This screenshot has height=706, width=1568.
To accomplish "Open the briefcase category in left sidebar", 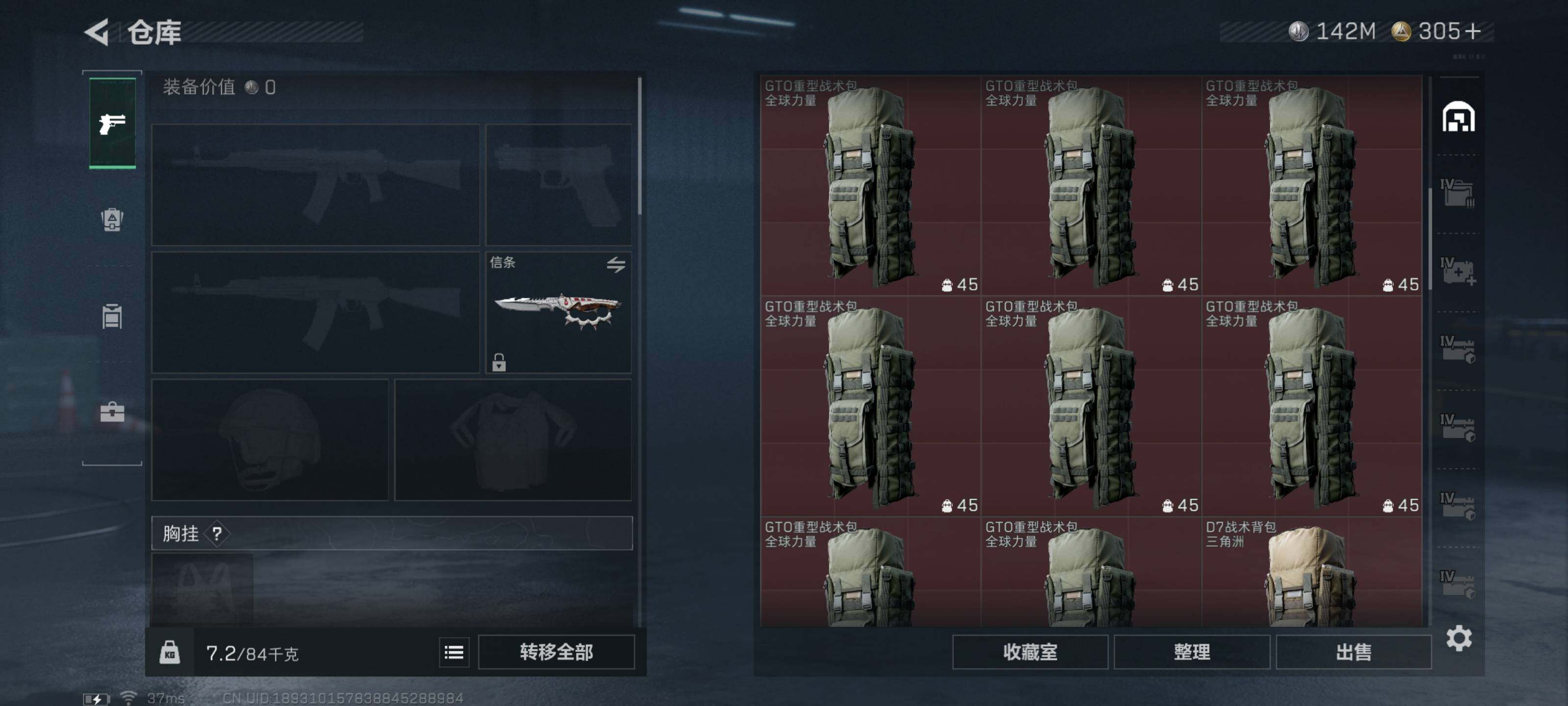I will click(x=112, y=412).
